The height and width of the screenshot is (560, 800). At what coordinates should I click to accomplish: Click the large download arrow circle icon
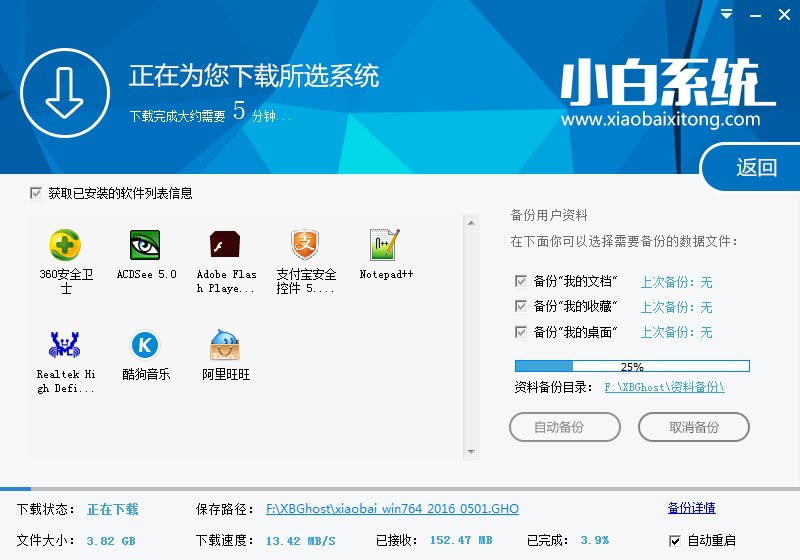tap(65, 93)
